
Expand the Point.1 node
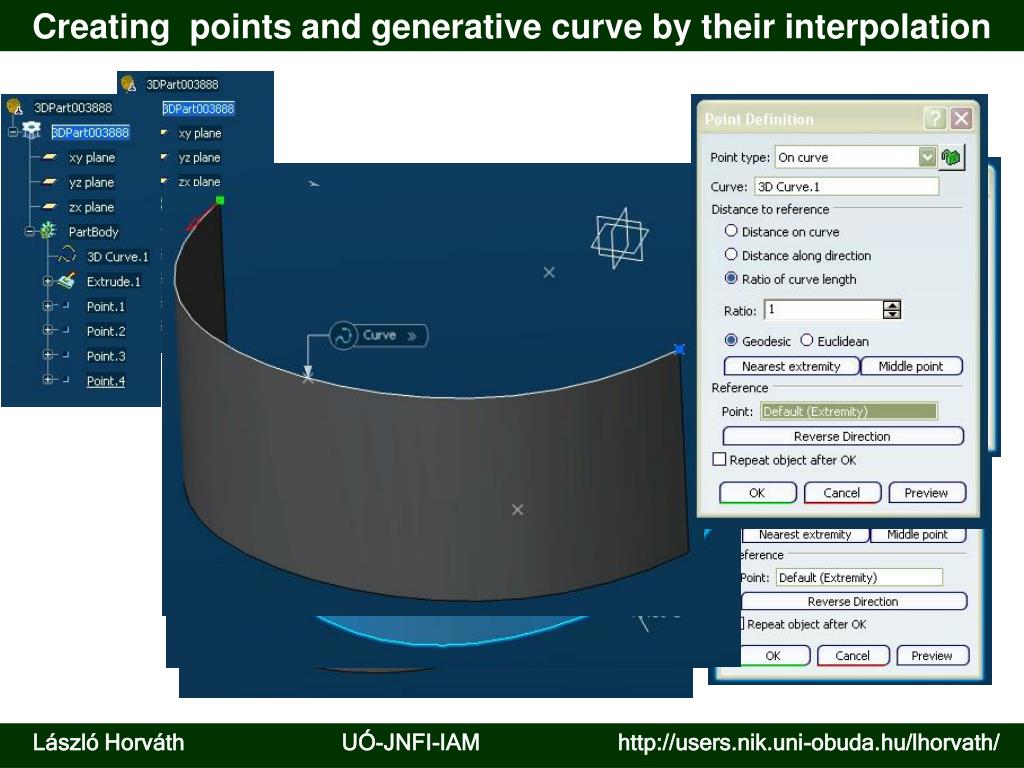[x=47, y=306]
